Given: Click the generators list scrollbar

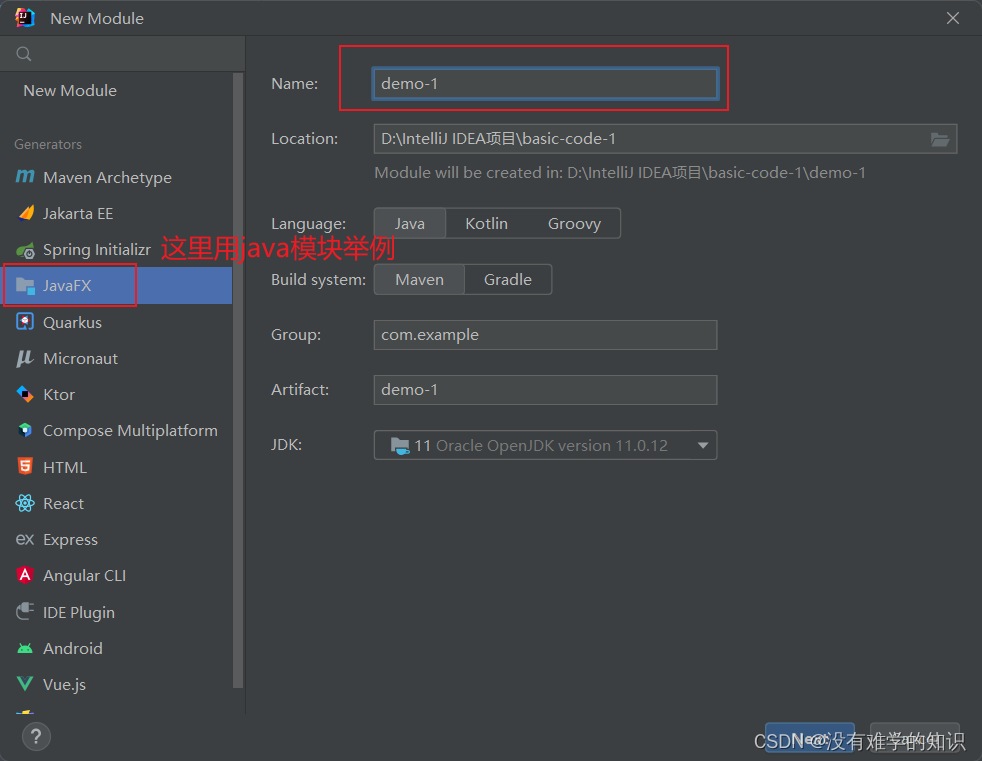Looking at the screenshot, I should [x=237, y=381].
